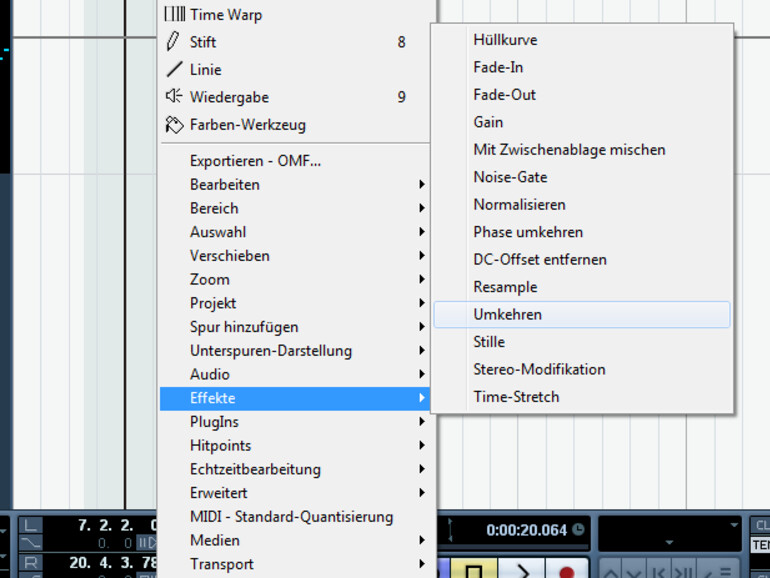Click the punch-in ramp icon below L
The width and height of the screenshot is (770, 578).
30,542
